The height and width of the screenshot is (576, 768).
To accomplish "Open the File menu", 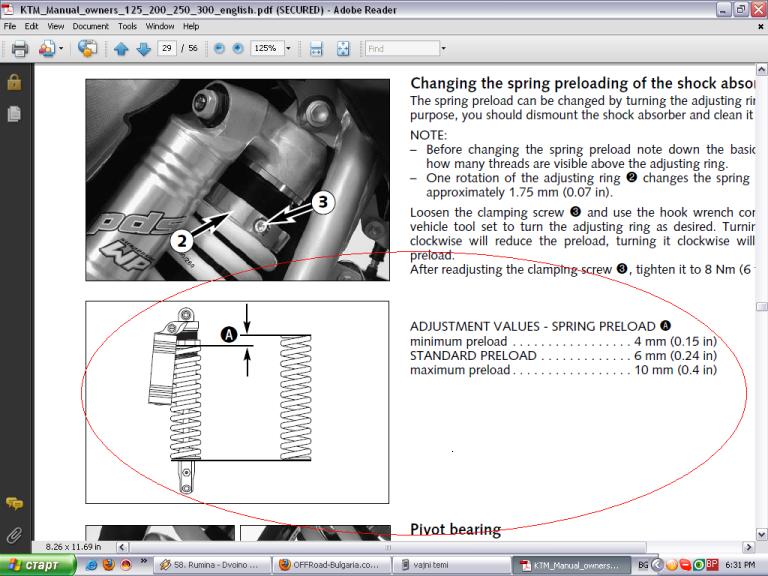I will click(10, 26).
